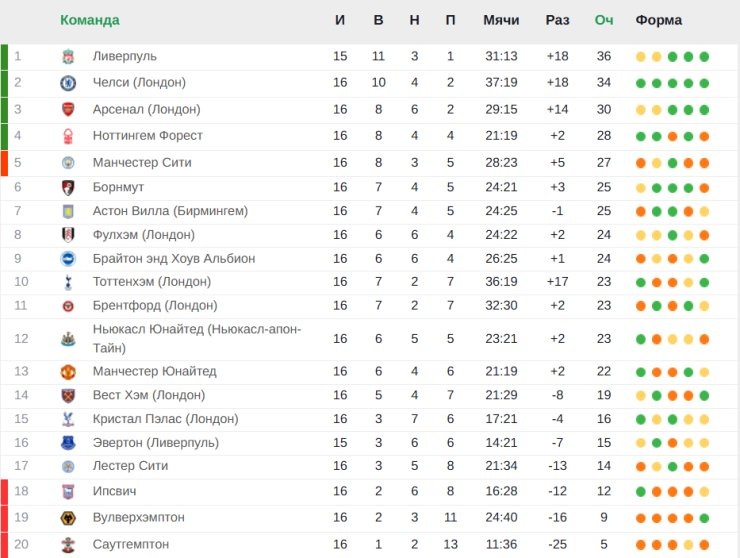
Task: Click the Chelsea club crest icon
Action: [x=68, y=83]
